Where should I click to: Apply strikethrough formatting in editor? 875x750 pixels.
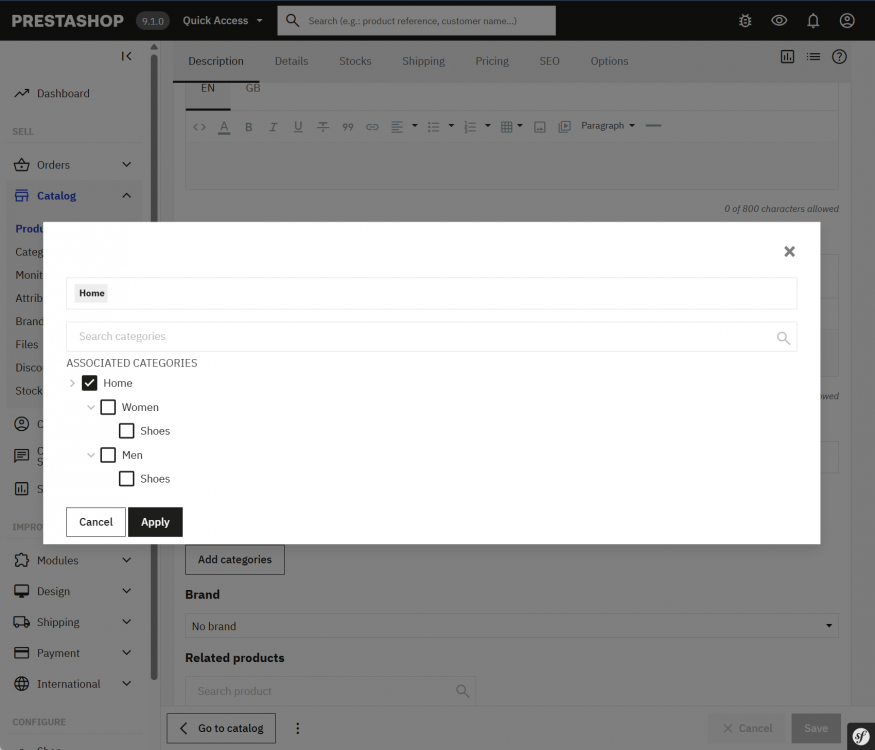323,127
